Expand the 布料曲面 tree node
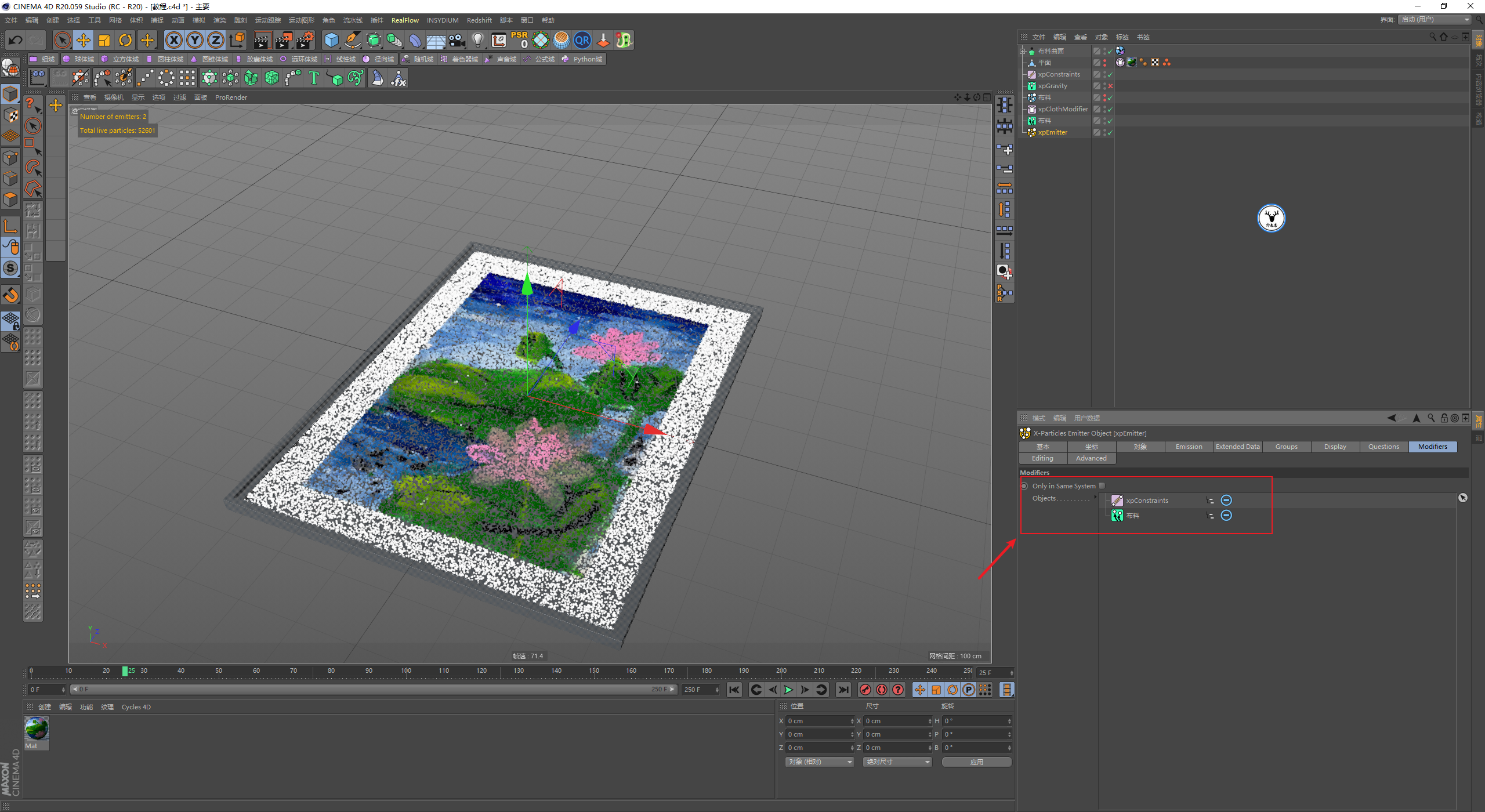This screenshot has width=1485, height=812. (1023, 51)
